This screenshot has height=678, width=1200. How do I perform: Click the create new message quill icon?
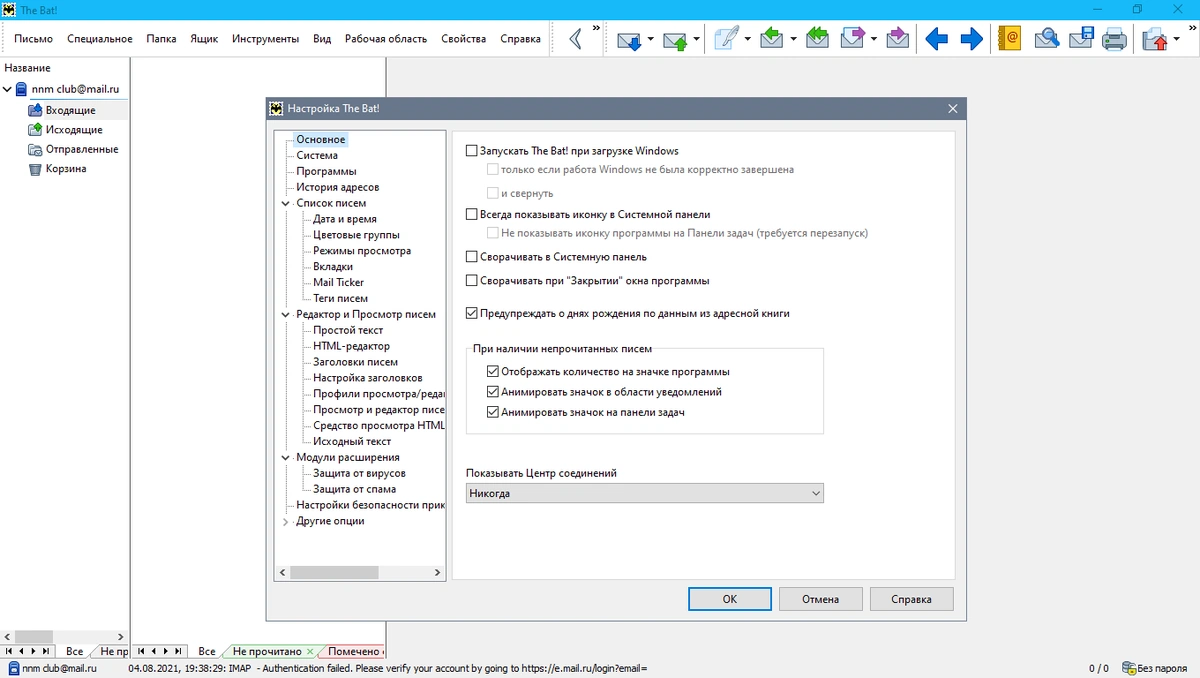click(726, 40)
